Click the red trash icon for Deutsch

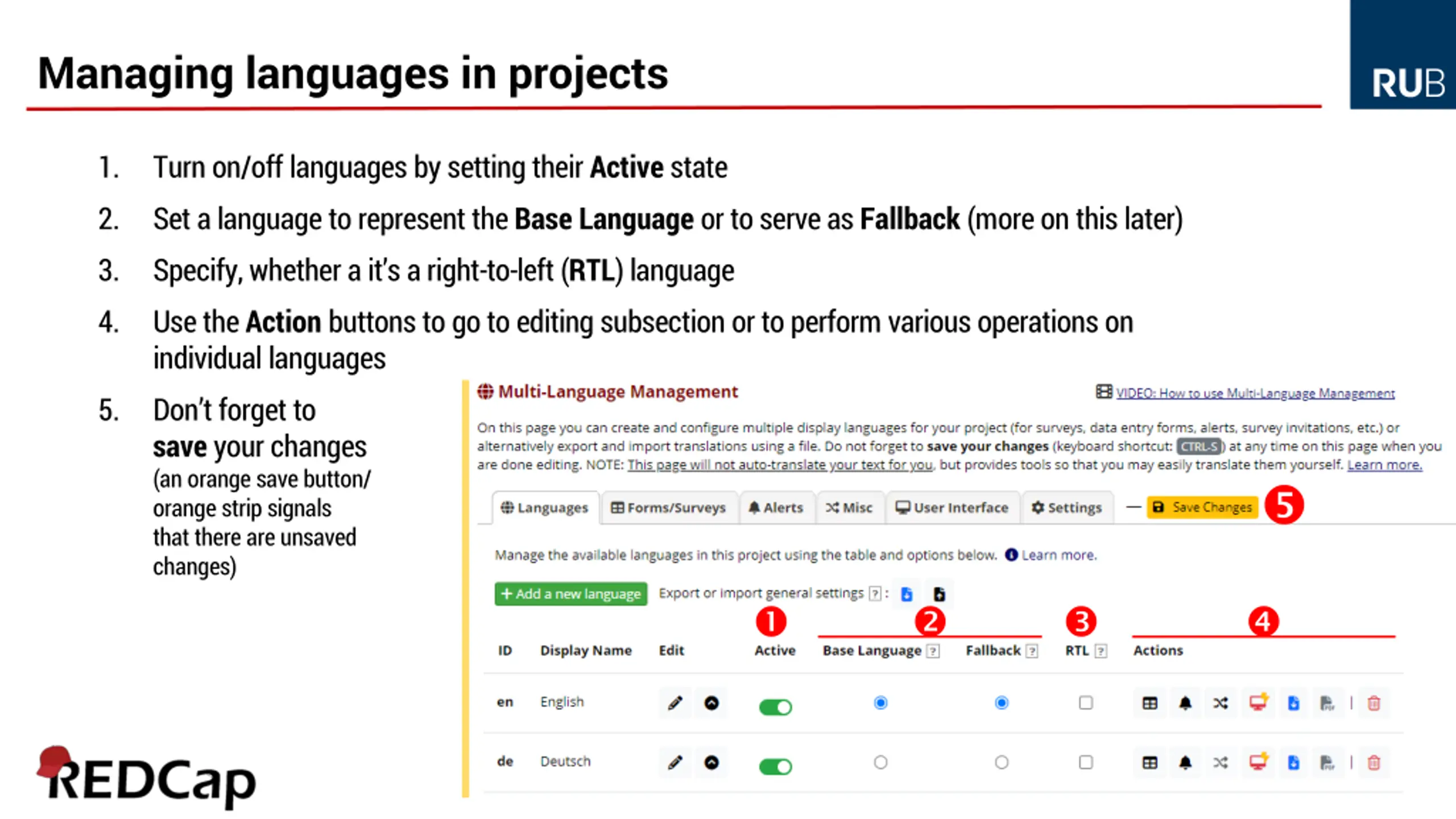[1374, 763]
